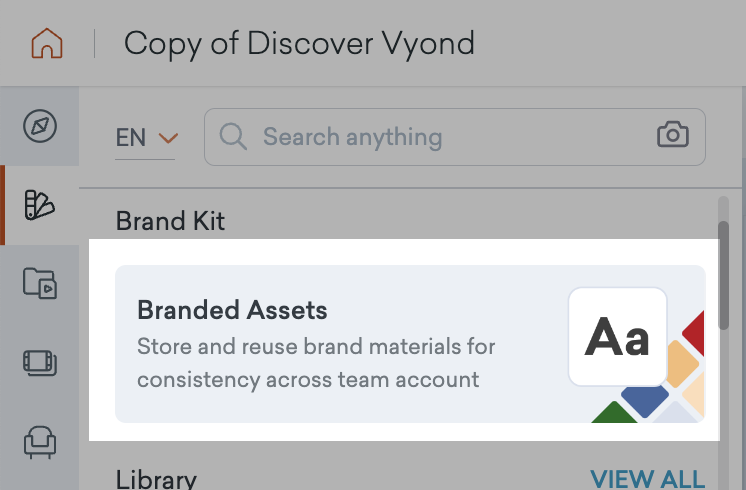The image size is (746, 490).
Task: Click the camera image search icon
Action: click(x=673, y=136)
